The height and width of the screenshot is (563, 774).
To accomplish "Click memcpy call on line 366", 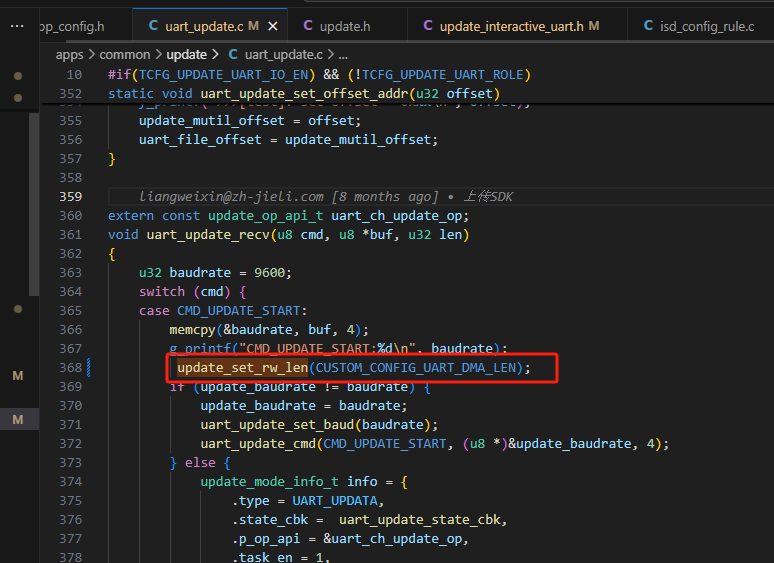I will (193, 330).
